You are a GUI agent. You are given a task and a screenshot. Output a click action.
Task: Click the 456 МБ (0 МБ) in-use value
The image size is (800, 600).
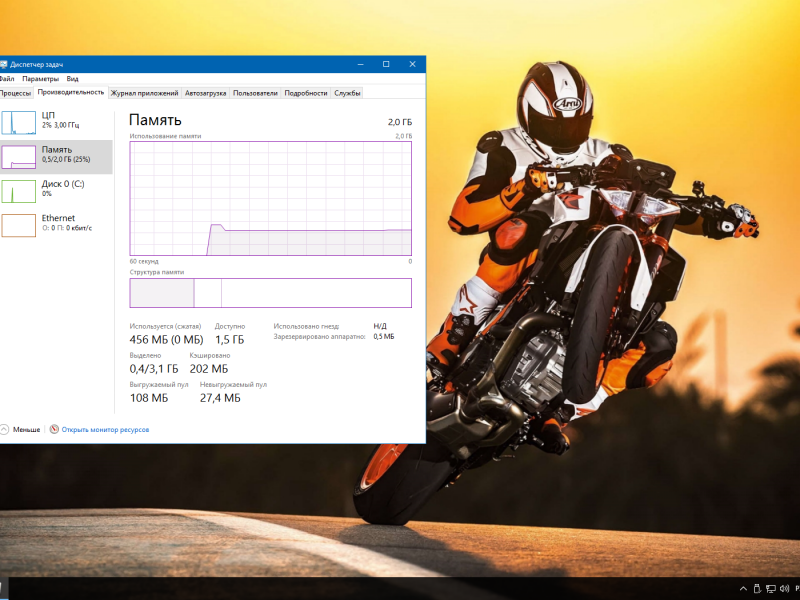point(166,340)
